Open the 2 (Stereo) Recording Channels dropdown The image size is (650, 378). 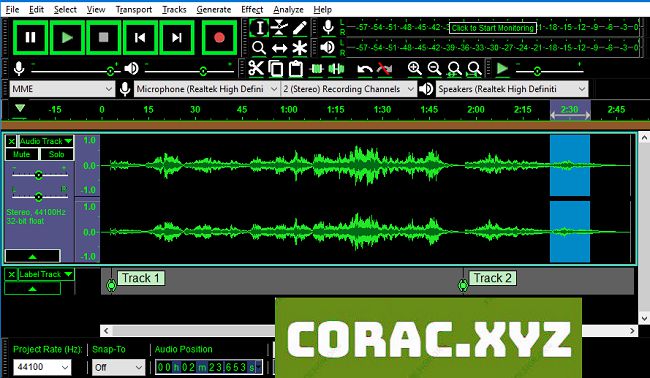tap(349, 89)
